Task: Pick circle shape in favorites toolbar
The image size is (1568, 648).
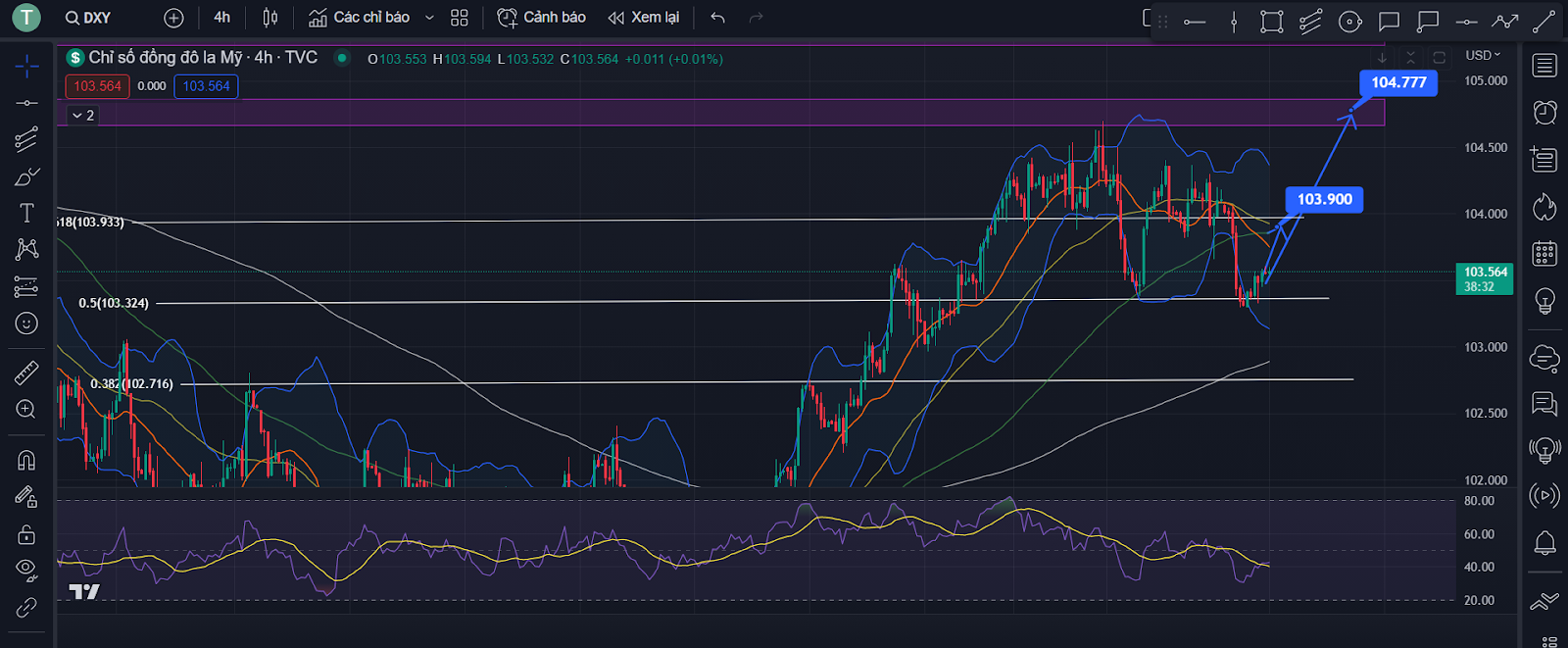Action: point(1349,22)
